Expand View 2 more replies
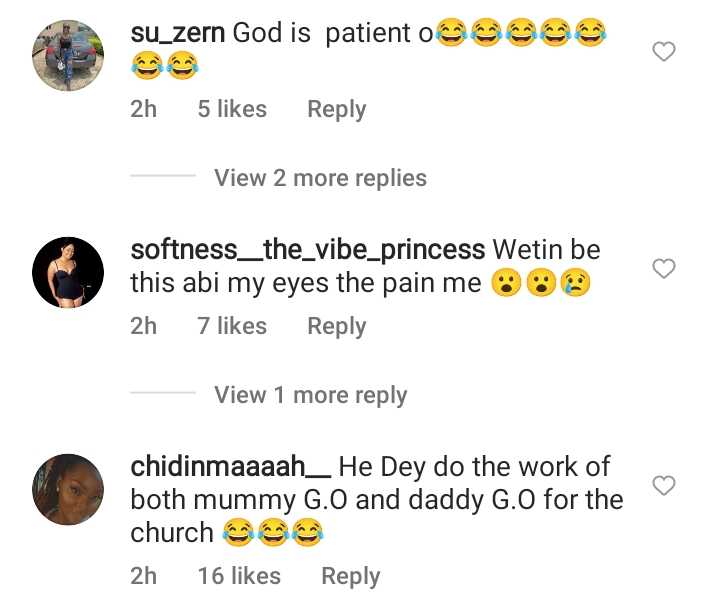The height and width of the screenshot is (611, 720). click(320, 178)
